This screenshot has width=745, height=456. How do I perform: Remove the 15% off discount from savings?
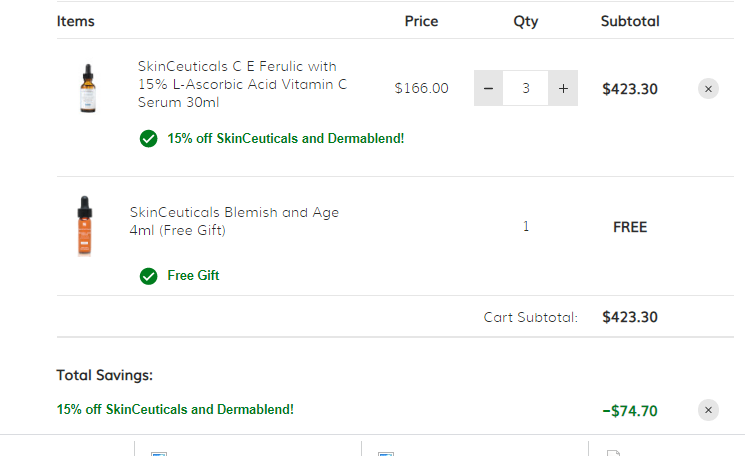(x=708, y=410)
